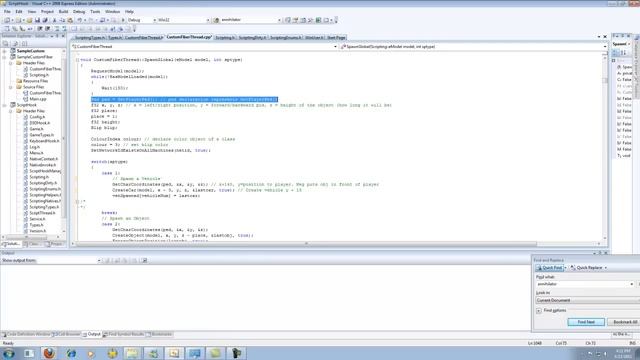Click the Start Debugging play icon
The width and height of the screenshot is (640, 360).
pyautogui.click(x=123, y=20)
